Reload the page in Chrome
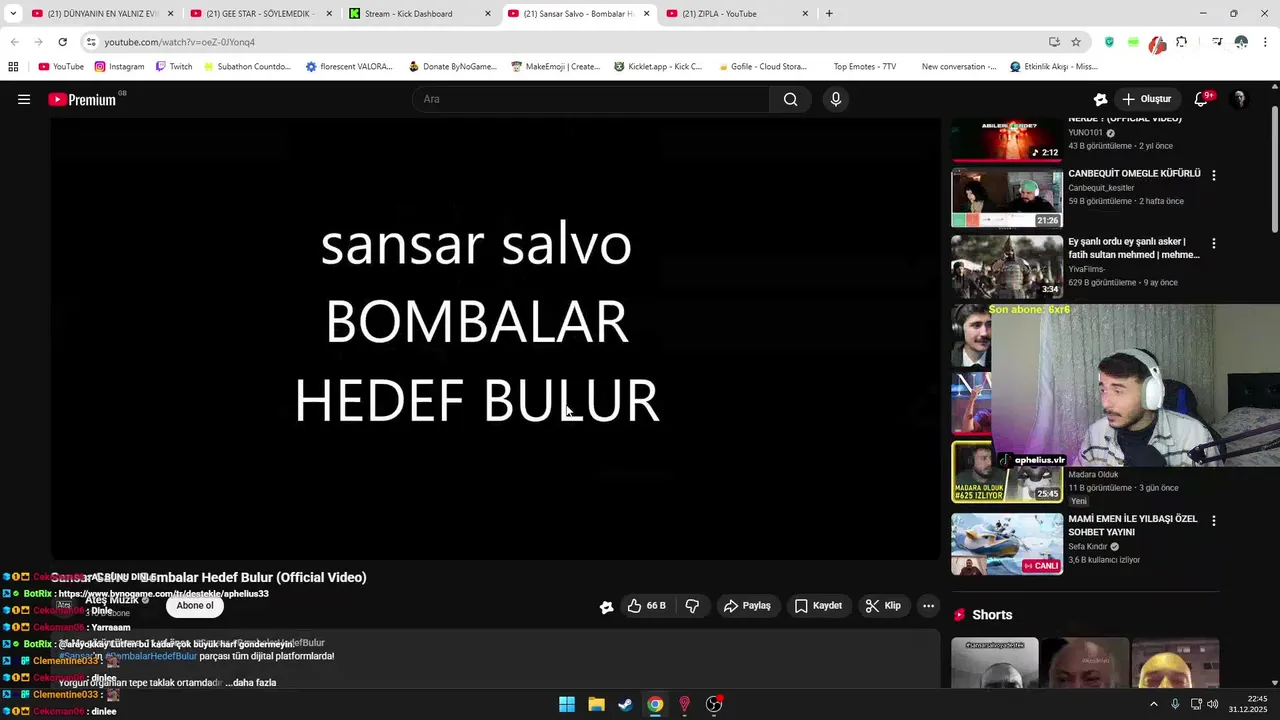Screen dimensions: 1280x720 pos(62,42)
